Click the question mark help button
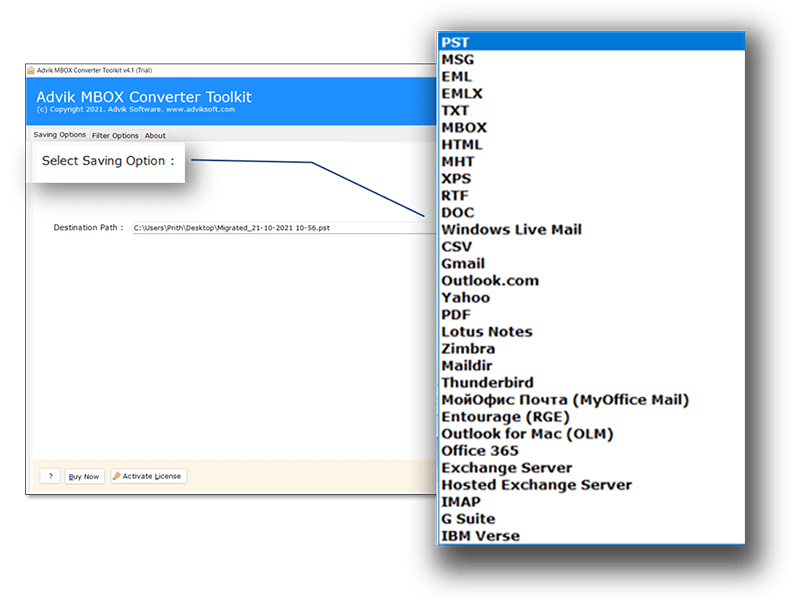Viewport: 807px width, 600px height. [x=50, y=477]
